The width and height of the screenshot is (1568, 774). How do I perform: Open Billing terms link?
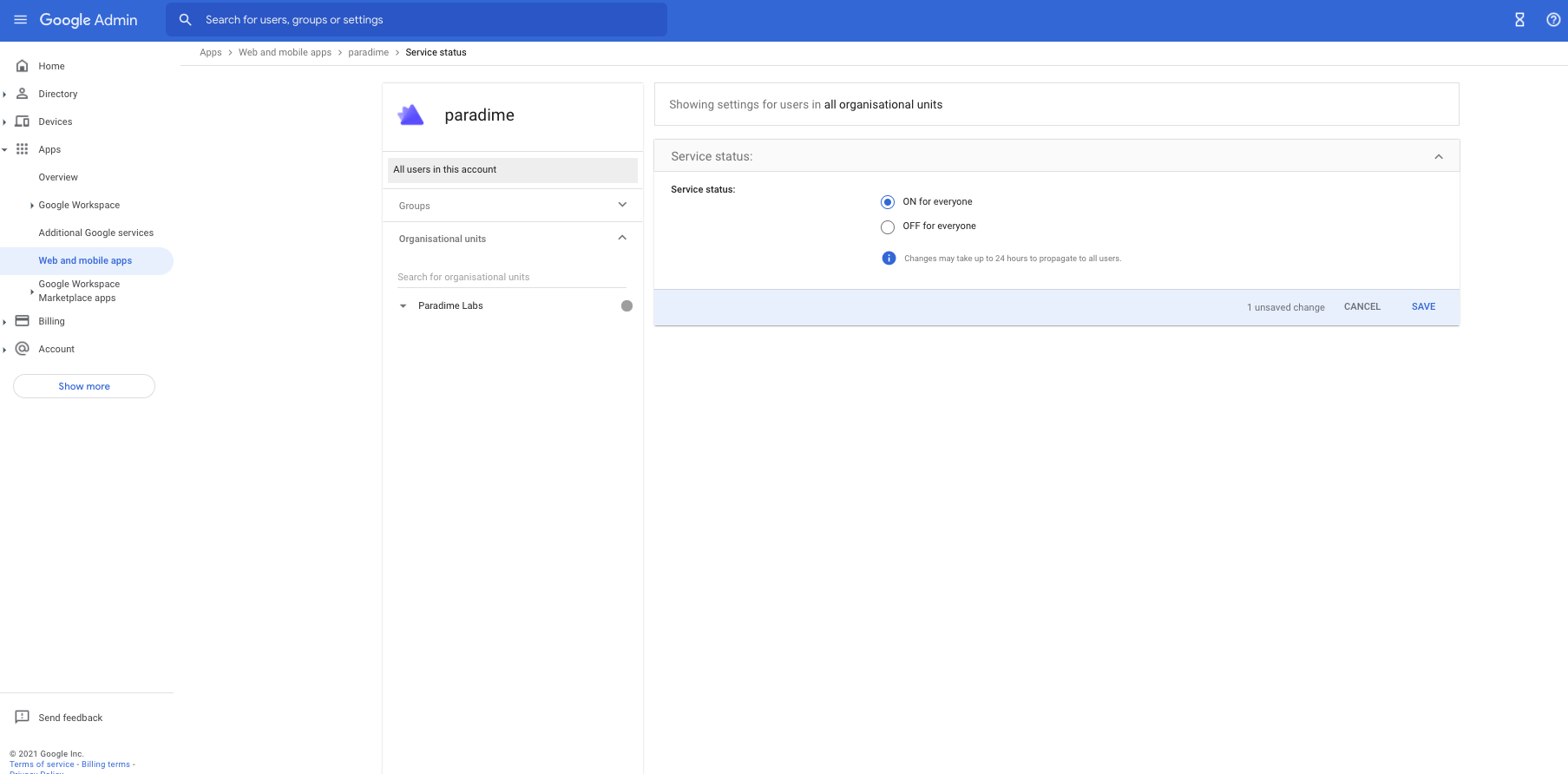106,764
